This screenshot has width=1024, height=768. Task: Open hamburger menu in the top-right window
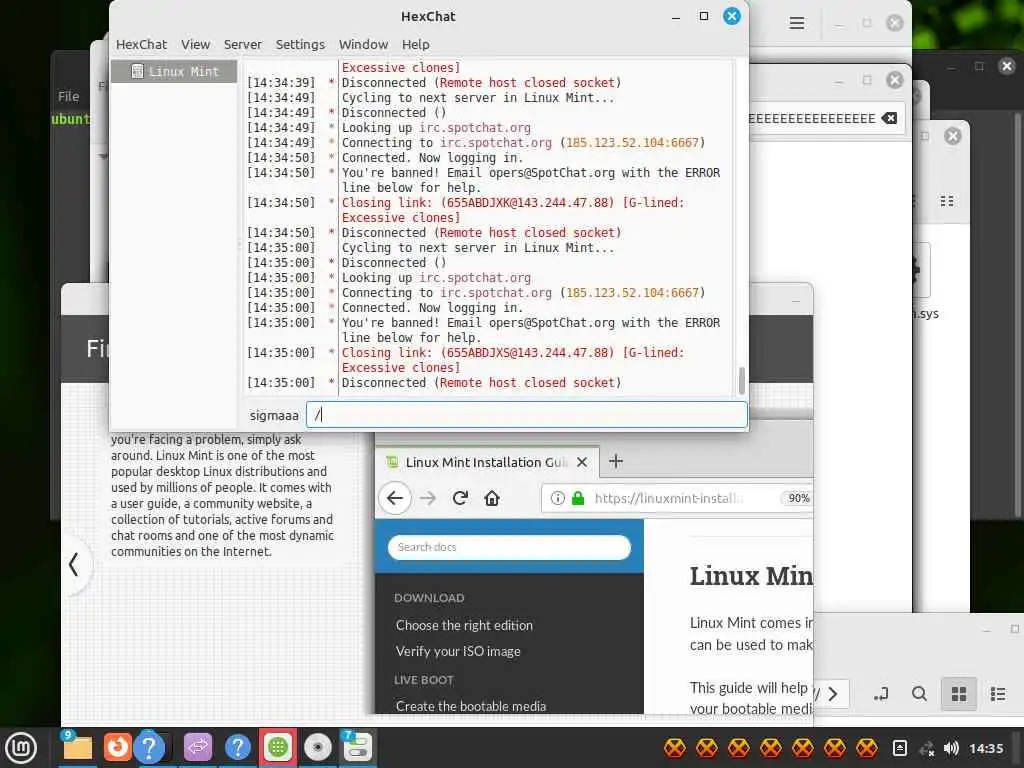tap(796, 24)
